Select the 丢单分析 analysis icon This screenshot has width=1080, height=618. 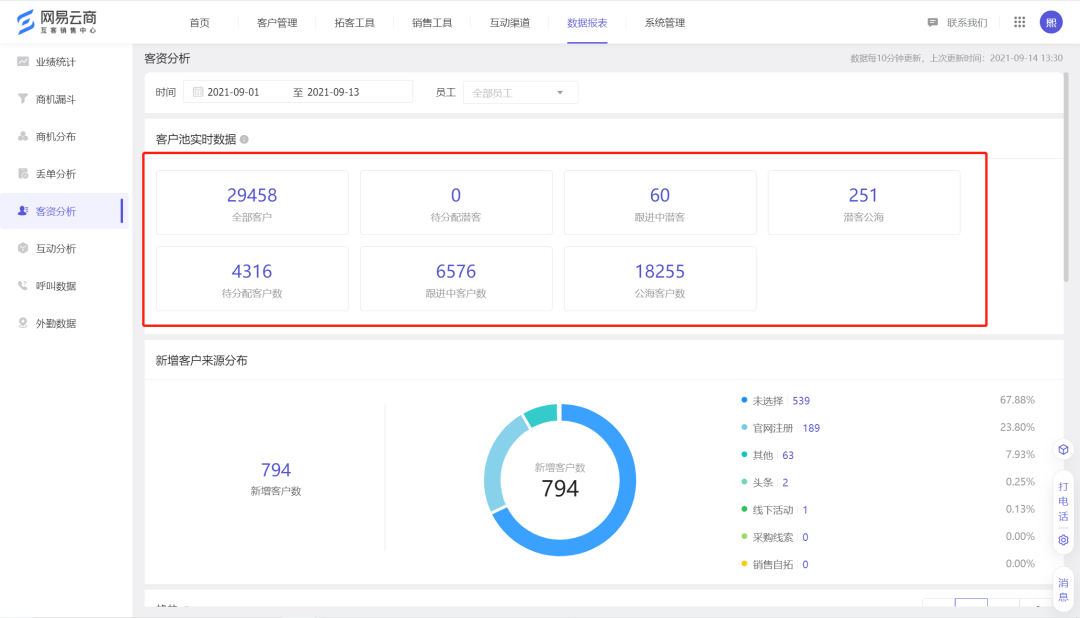[22, 173]
